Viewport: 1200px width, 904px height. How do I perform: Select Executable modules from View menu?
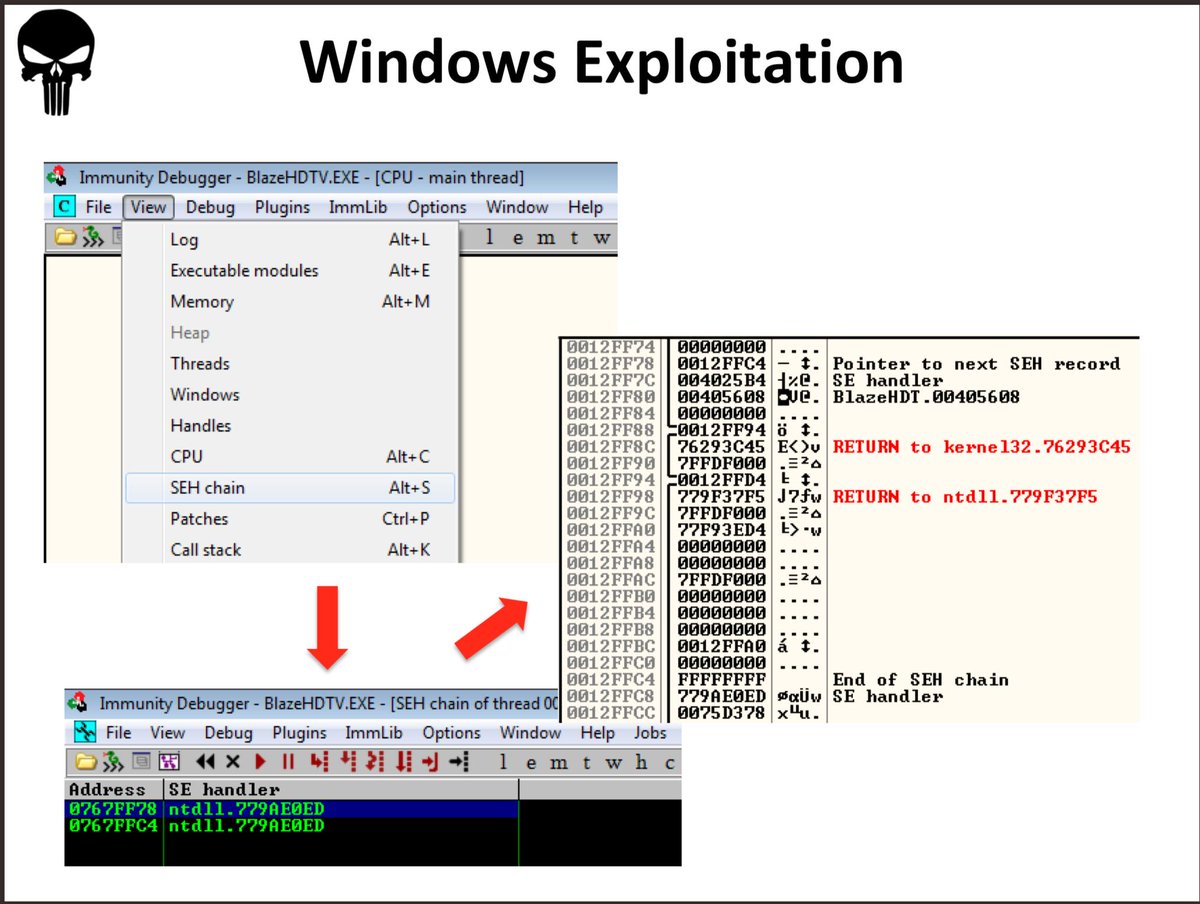290,270
